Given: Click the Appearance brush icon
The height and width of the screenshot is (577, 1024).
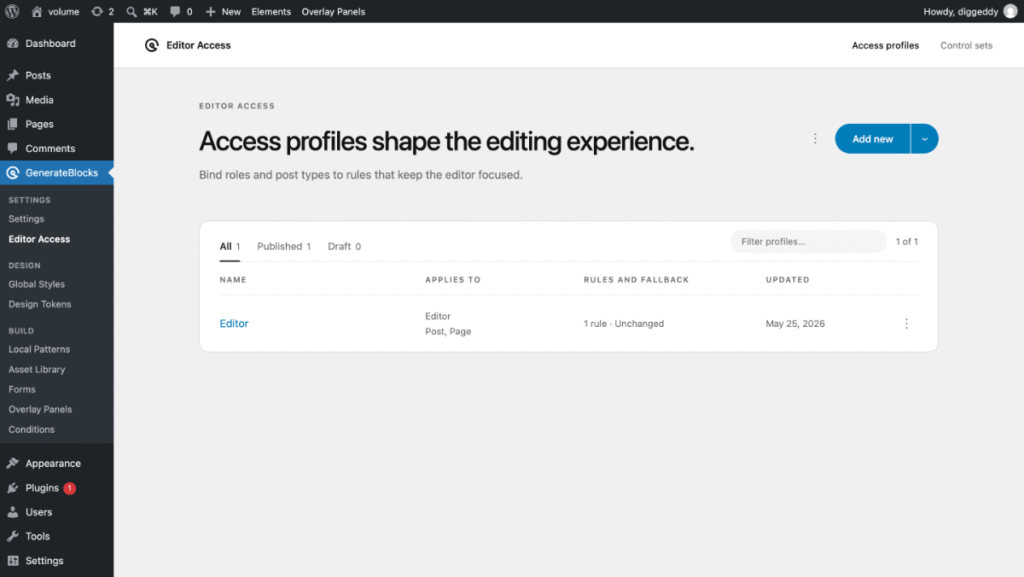Looking at the screenshot, I should 13,463.
